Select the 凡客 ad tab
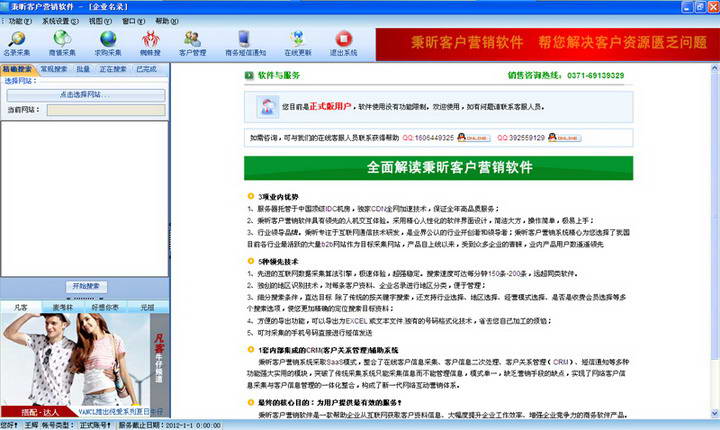 21,307
